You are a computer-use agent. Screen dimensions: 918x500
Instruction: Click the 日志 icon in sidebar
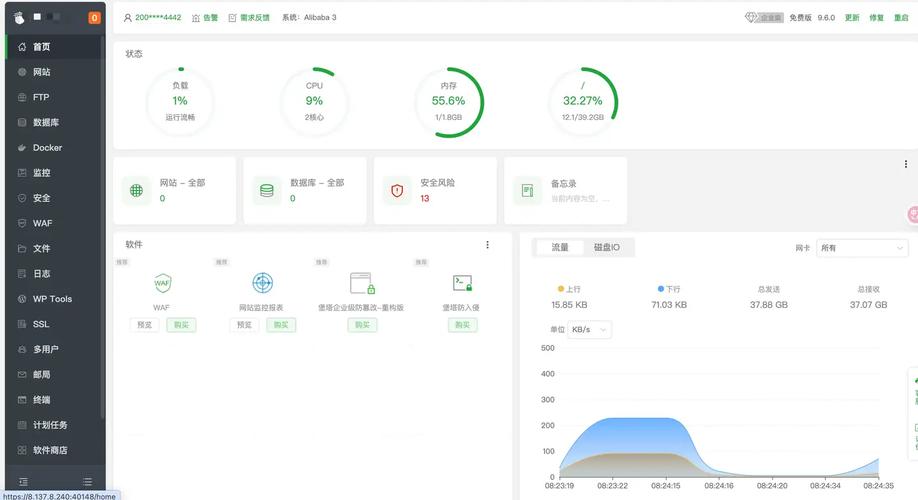pyautogui.click(x=22, y=273)
